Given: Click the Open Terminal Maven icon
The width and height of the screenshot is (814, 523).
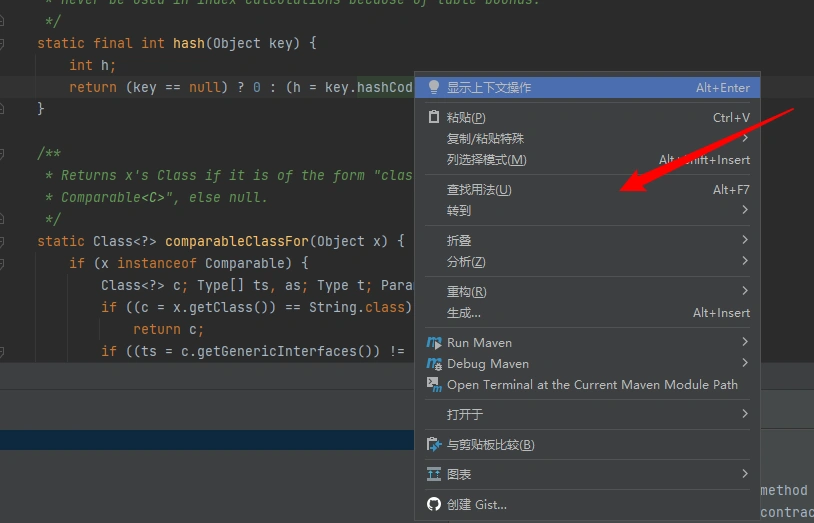Looking at the screenshot, I should [434, 384].
